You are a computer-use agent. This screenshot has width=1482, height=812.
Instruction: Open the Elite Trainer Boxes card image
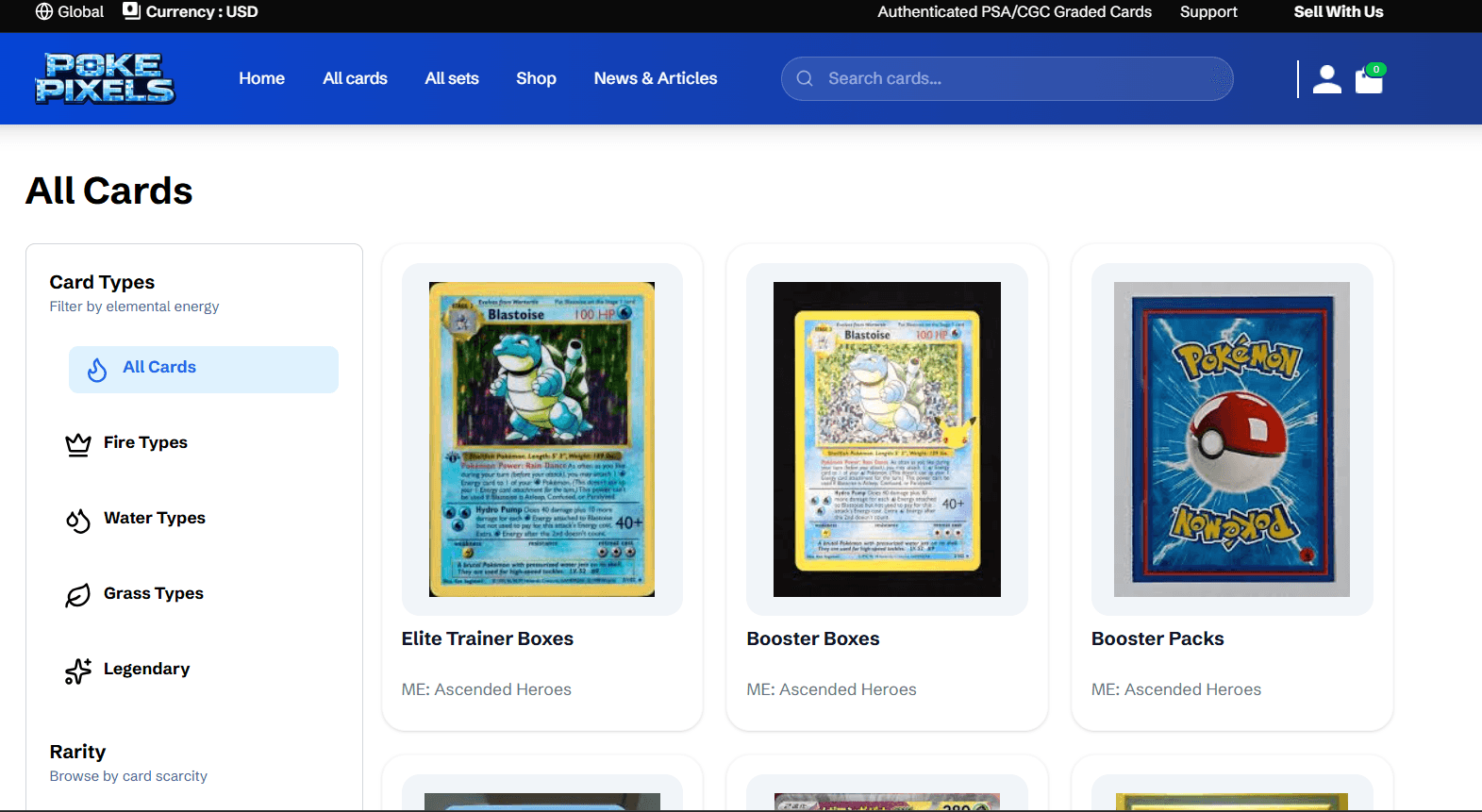pyautogui.click(x=541, y=439)
